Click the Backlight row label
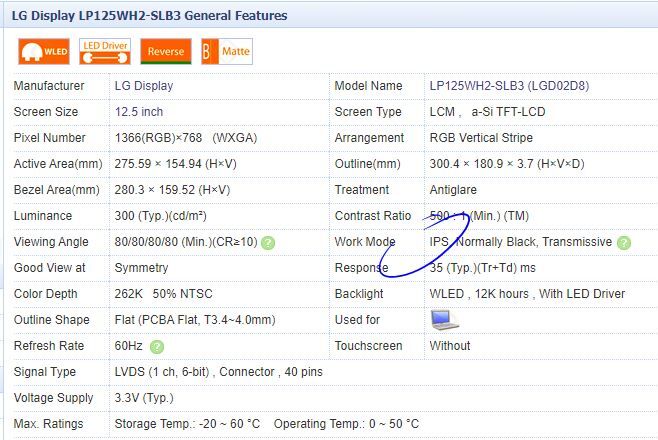This screenshot has width=658, height=440. [359, 294]
